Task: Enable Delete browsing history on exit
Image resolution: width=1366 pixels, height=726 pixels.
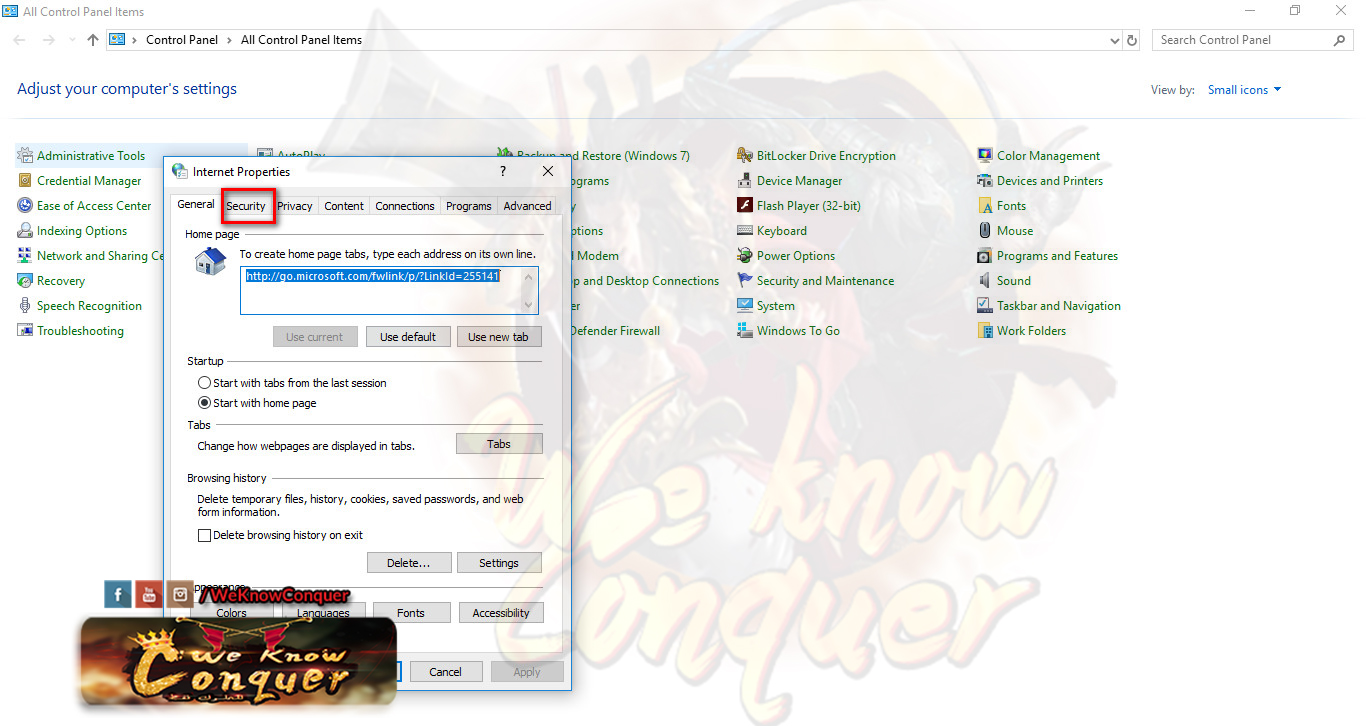Action: pyautogui.click(x=205, y=535)
